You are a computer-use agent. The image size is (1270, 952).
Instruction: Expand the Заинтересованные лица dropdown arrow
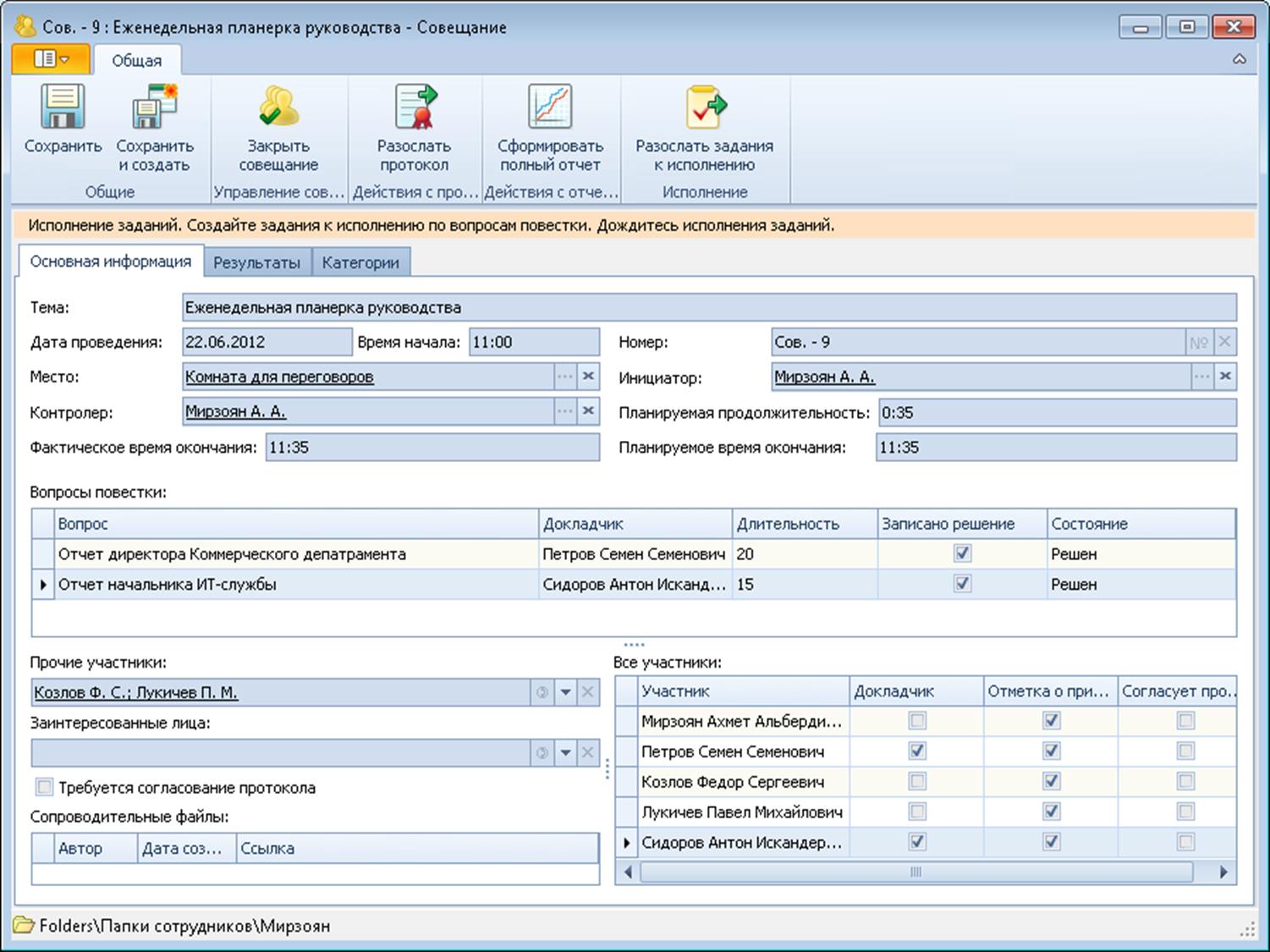(565, 752)
